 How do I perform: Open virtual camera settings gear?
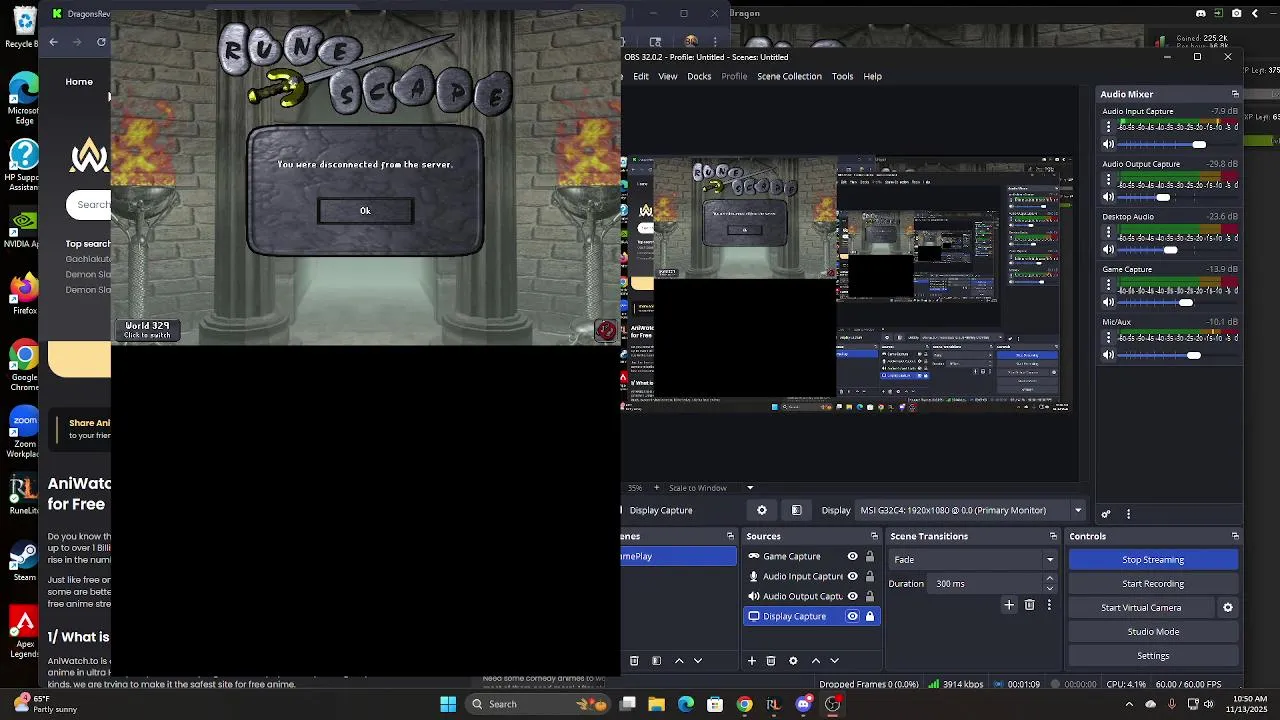click(1228, 607)
